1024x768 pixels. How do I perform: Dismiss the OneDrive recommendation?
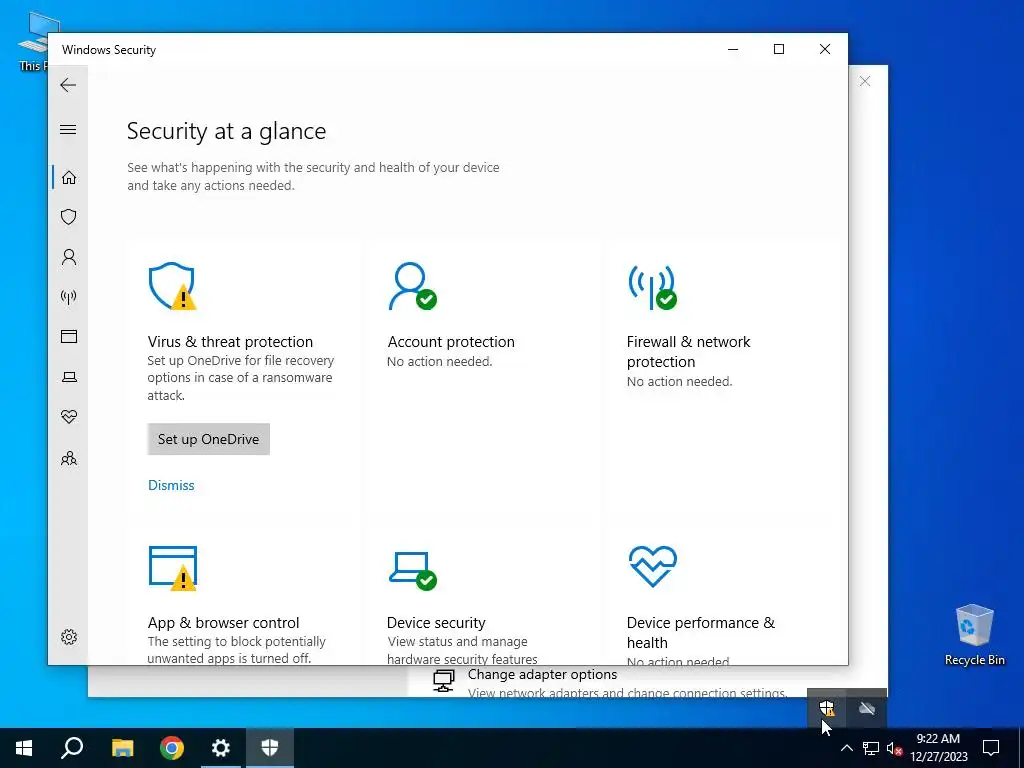pos(171,485)
